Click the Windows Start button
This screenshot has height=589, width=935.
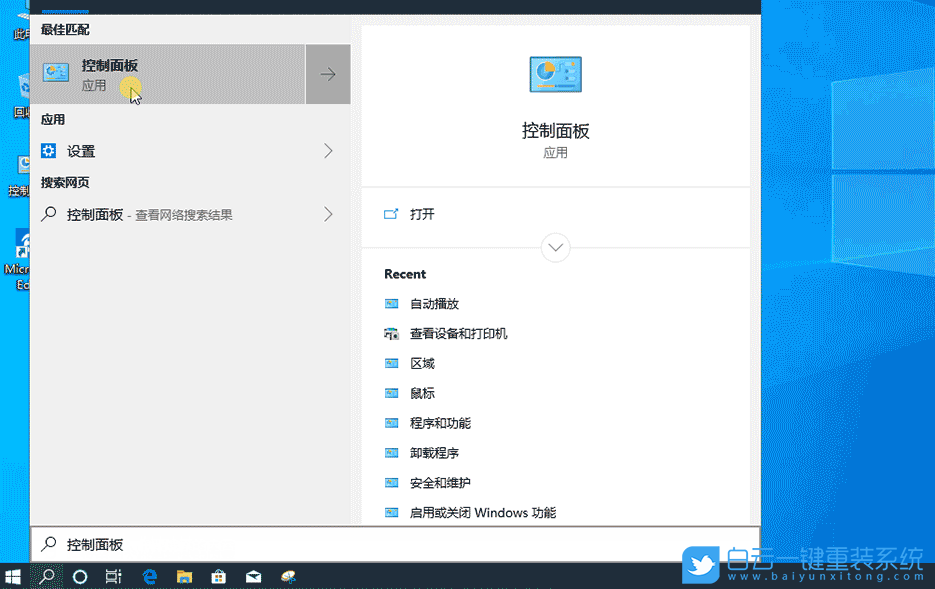[x=13, y=576]
